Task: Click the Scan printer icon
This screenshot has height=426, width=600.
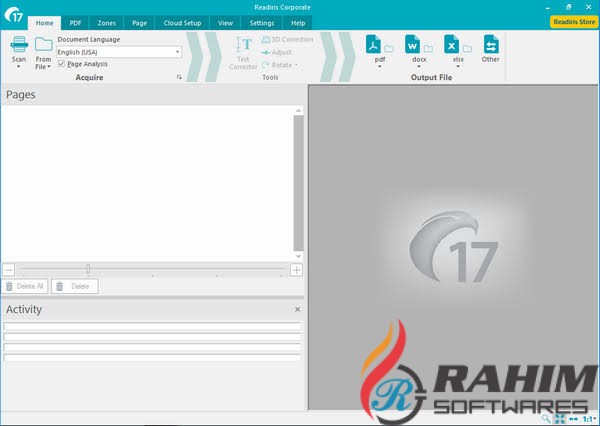Action: [x=19, y=44]
